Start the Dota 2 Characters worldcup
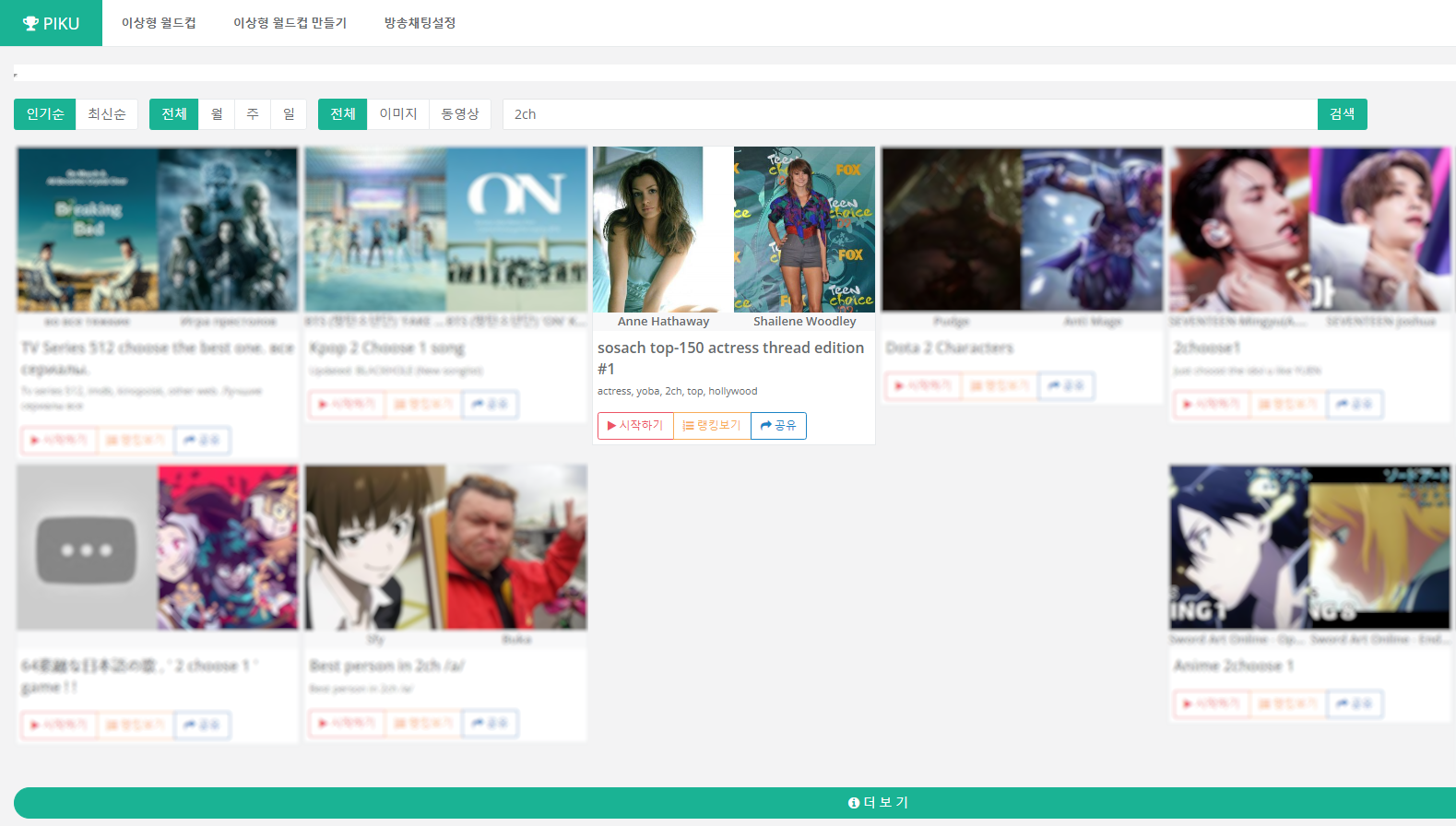Viewport: 1456px width, 826px height. [x=924, y=386]
